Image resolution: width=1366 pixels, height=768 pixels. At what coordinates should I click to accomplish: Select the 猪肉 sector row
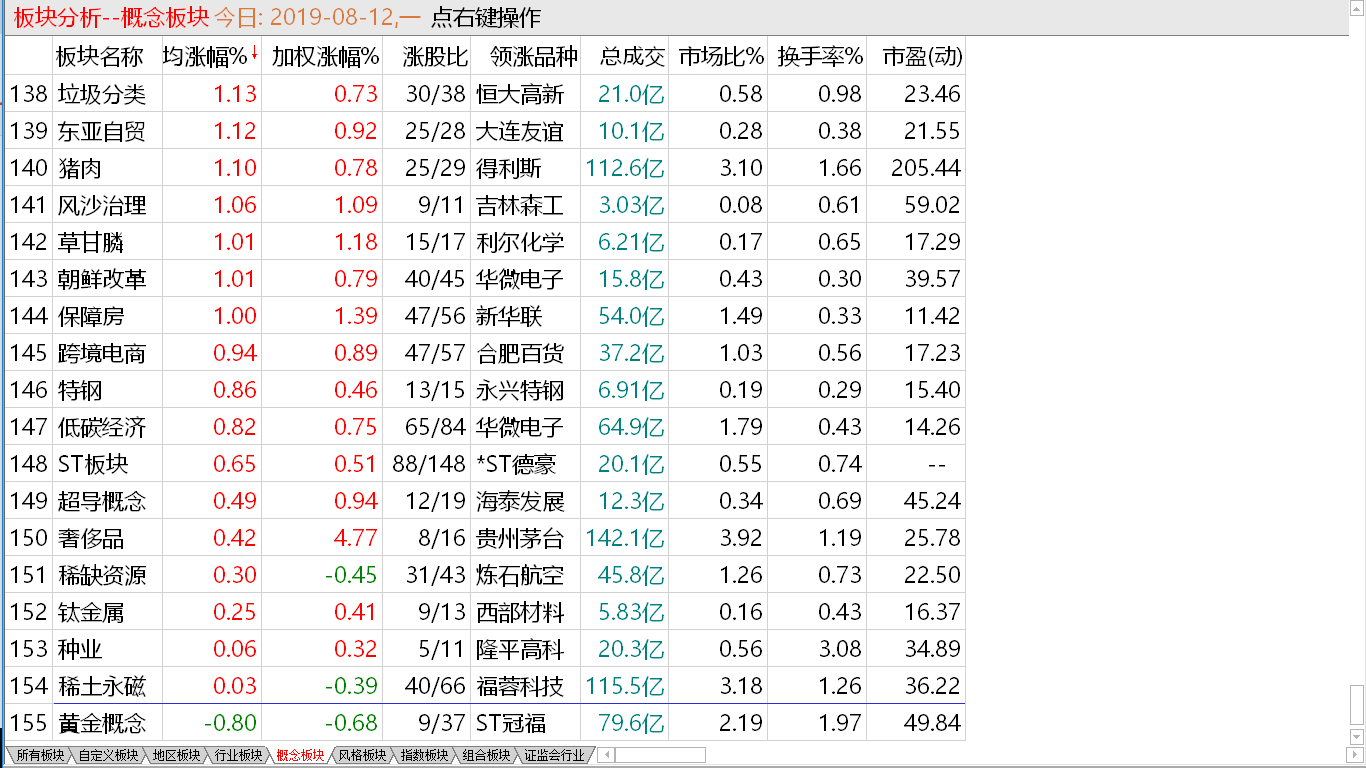tap(485, 168)
